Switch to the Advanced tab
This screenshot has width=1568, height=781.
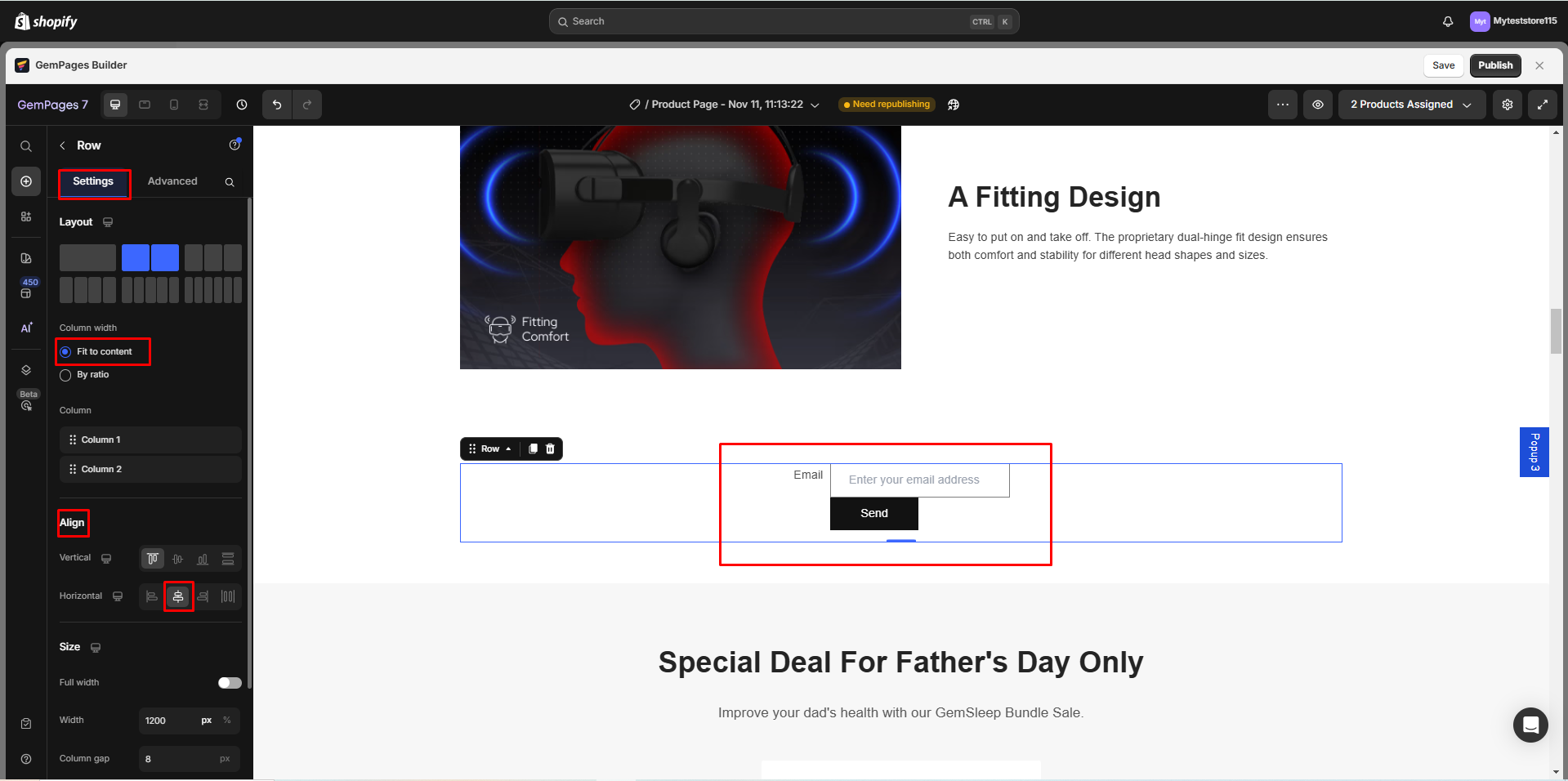(x=172, y=181)
